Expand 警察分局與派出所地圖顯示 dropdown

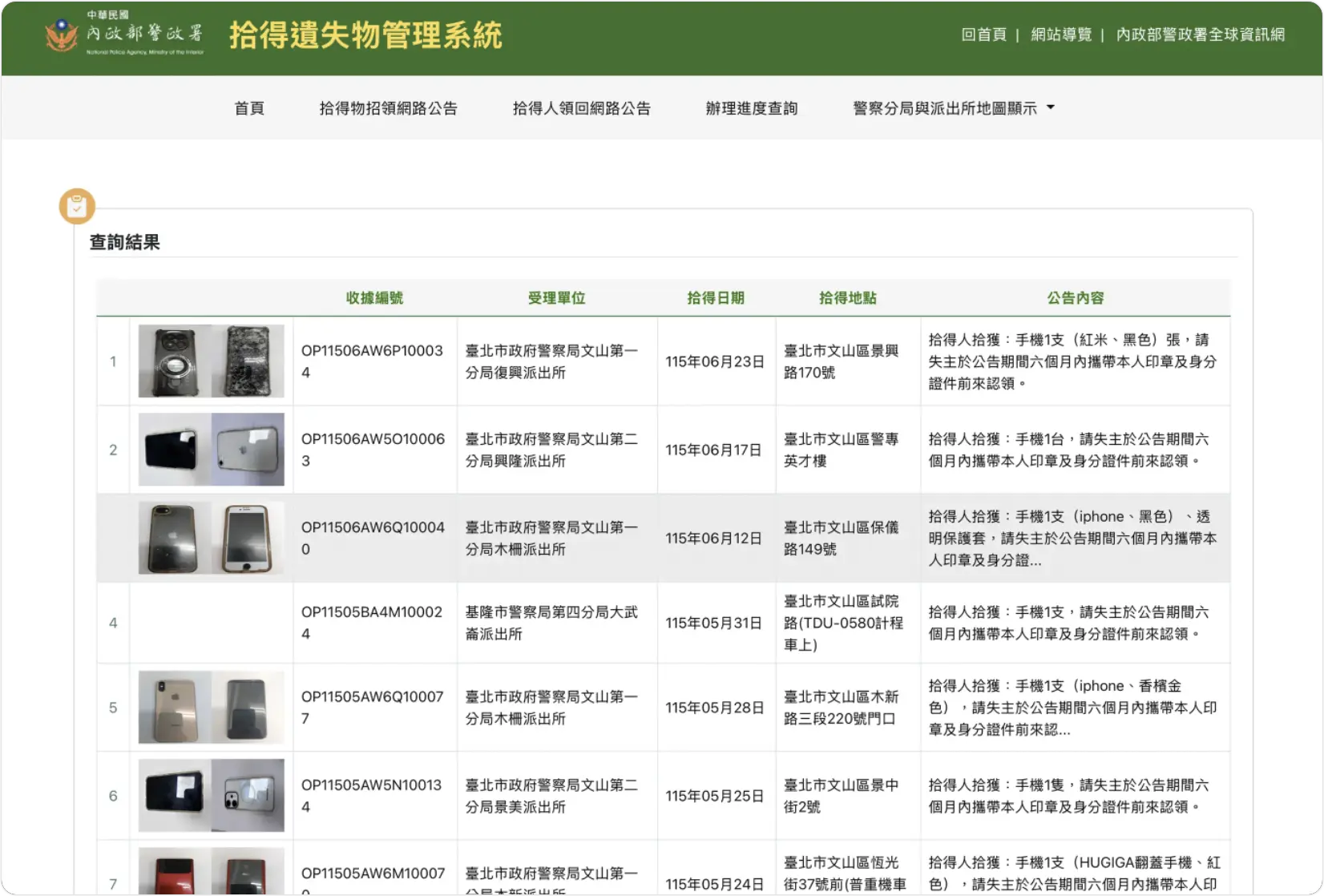(x=954, y=108)
